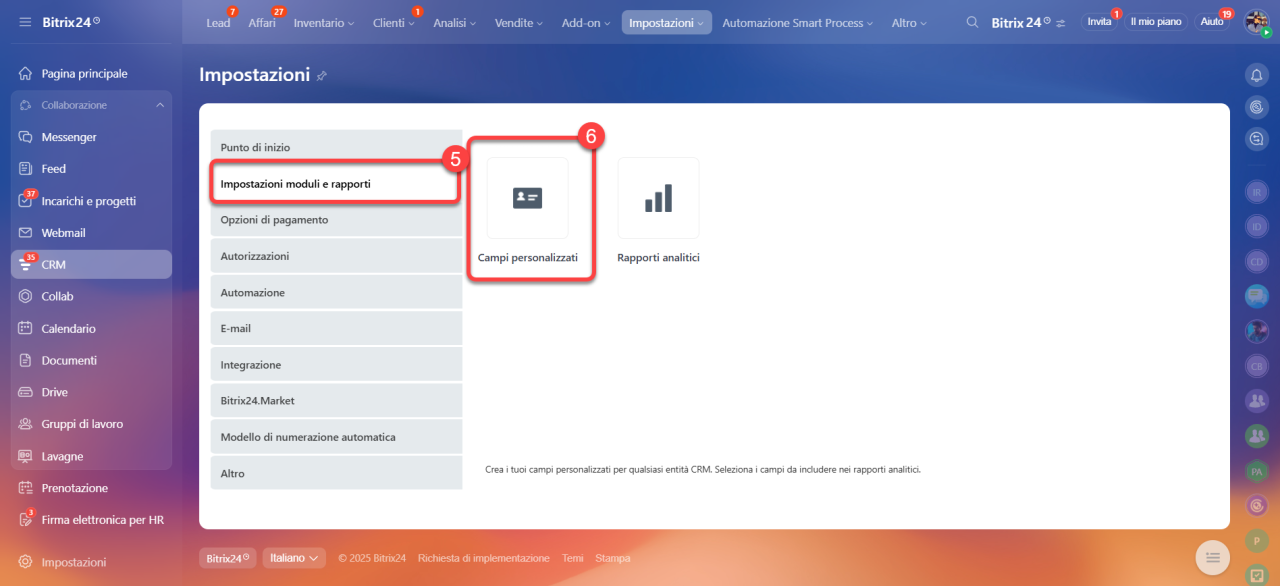1280x586 pixels.
Task: Select E-mail settings section
Action: click(336, 328)
